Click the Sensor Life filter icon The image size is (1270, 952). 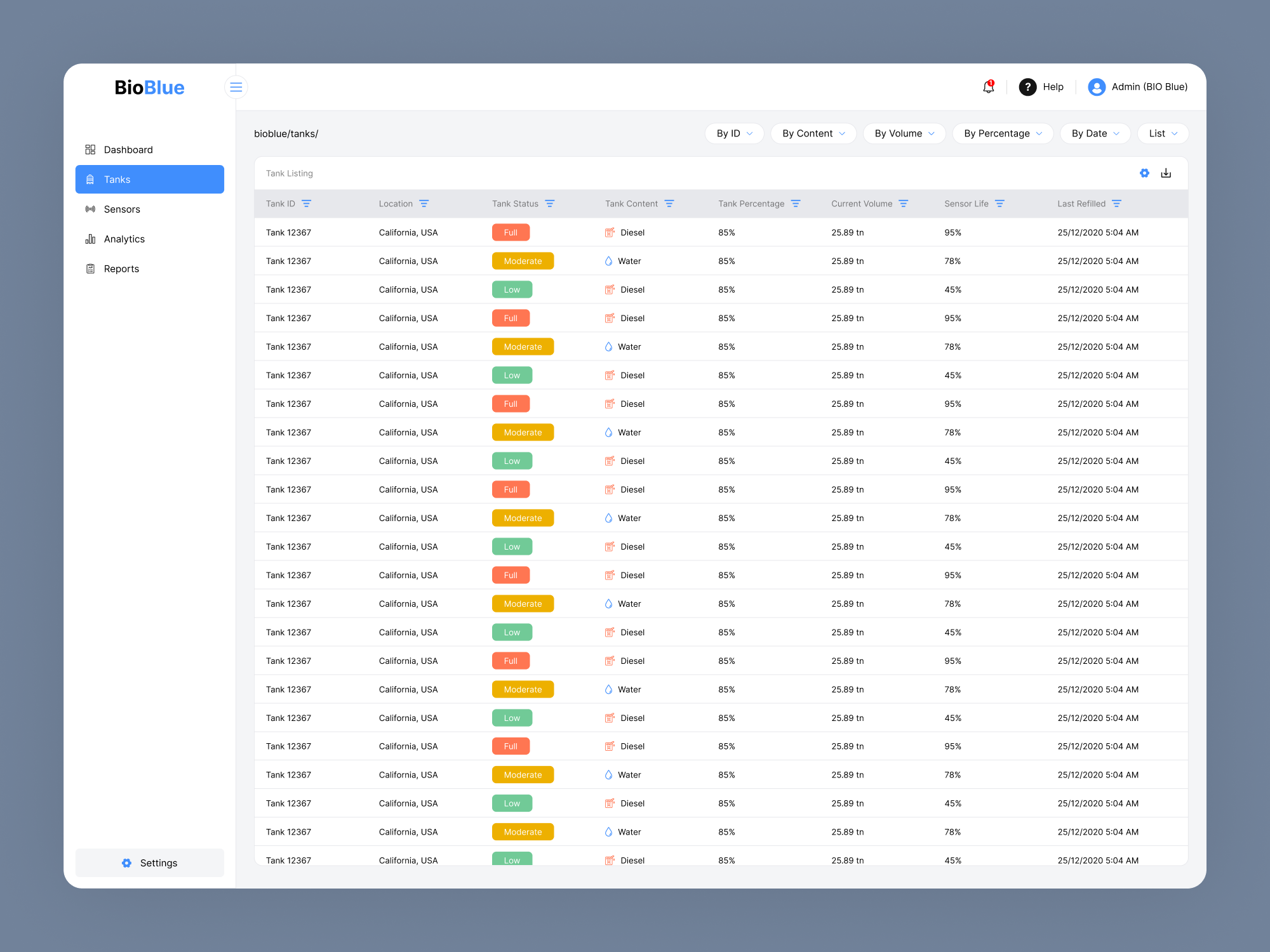pos(999,204)
